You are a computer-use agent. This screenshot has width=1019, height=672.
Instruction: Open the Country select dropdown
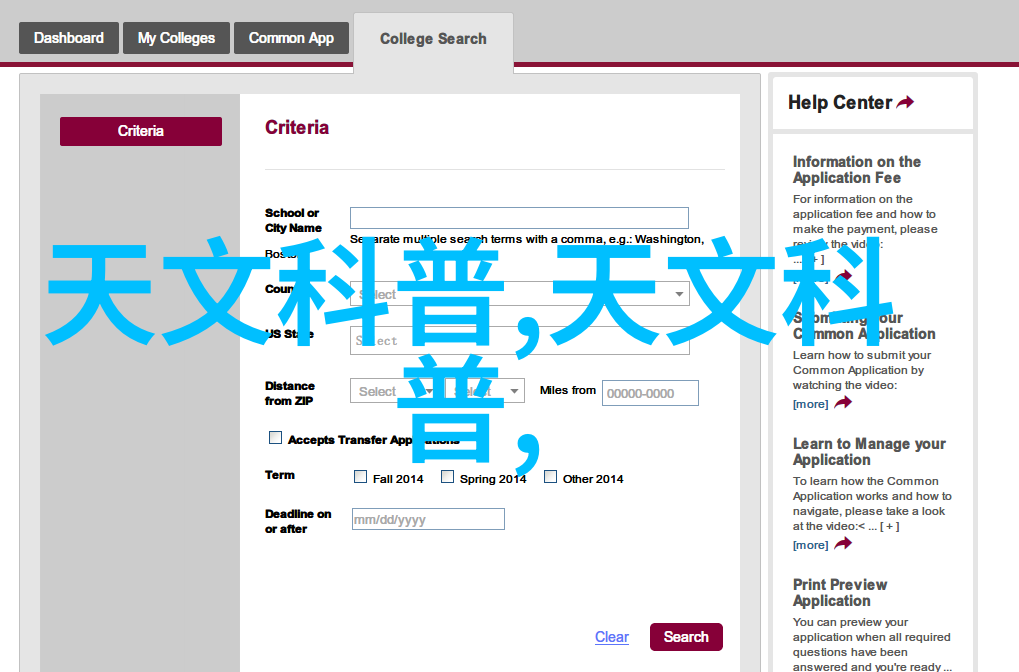pyautogui.click(x=519, y=294)
